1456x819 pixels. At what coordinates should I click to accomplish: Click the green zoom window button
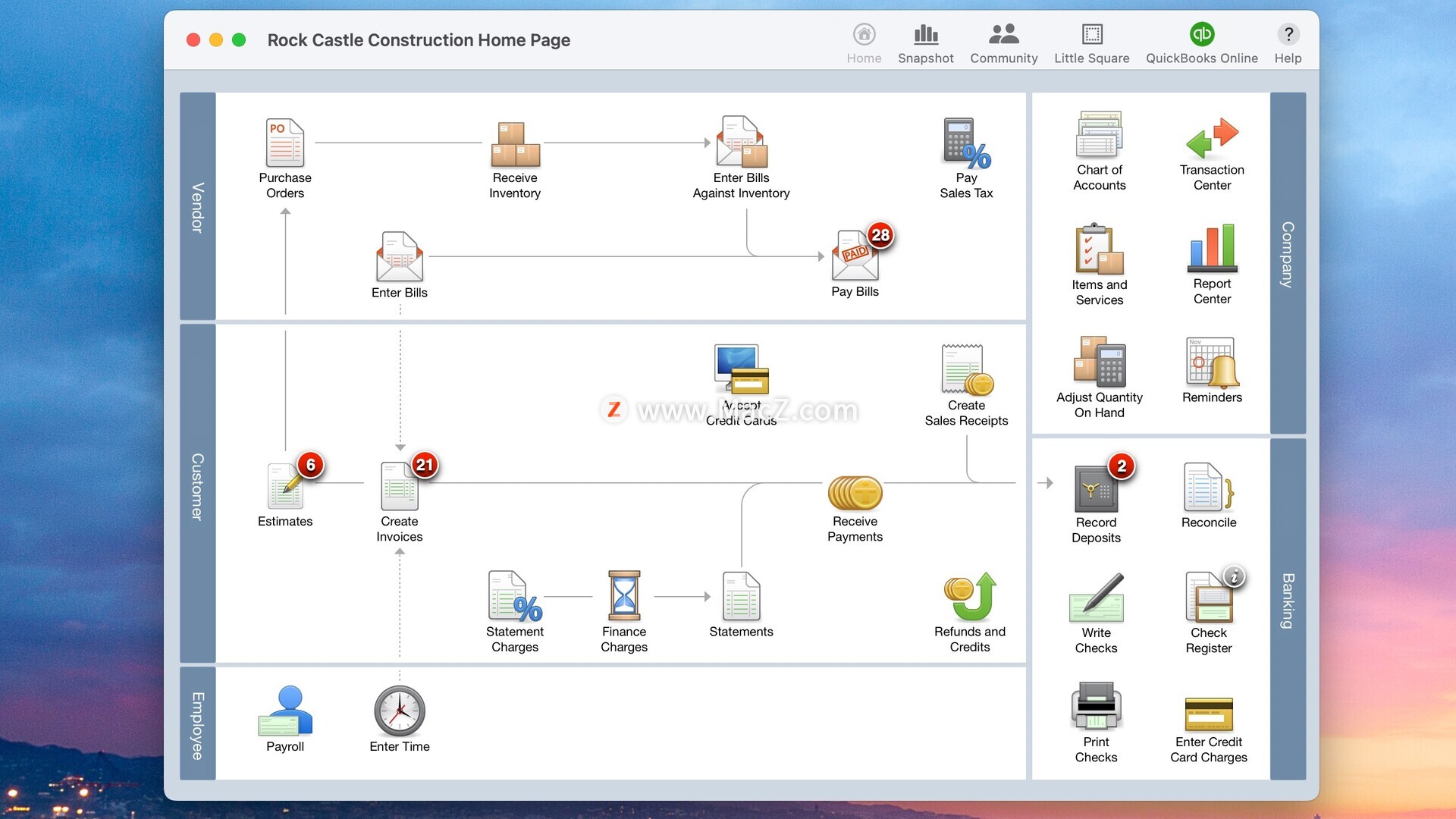pos(239,40)
